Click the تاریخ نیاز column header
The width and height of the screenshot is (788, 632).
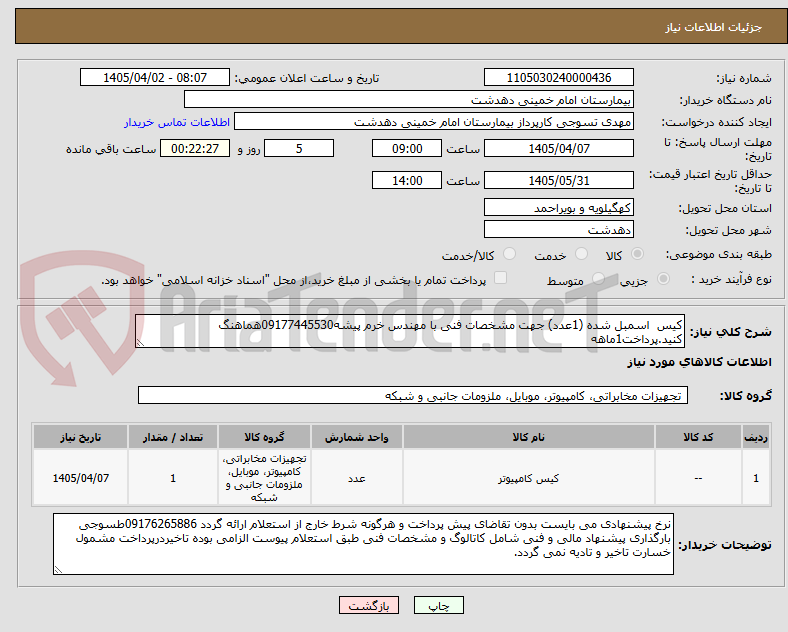point(80,437)
